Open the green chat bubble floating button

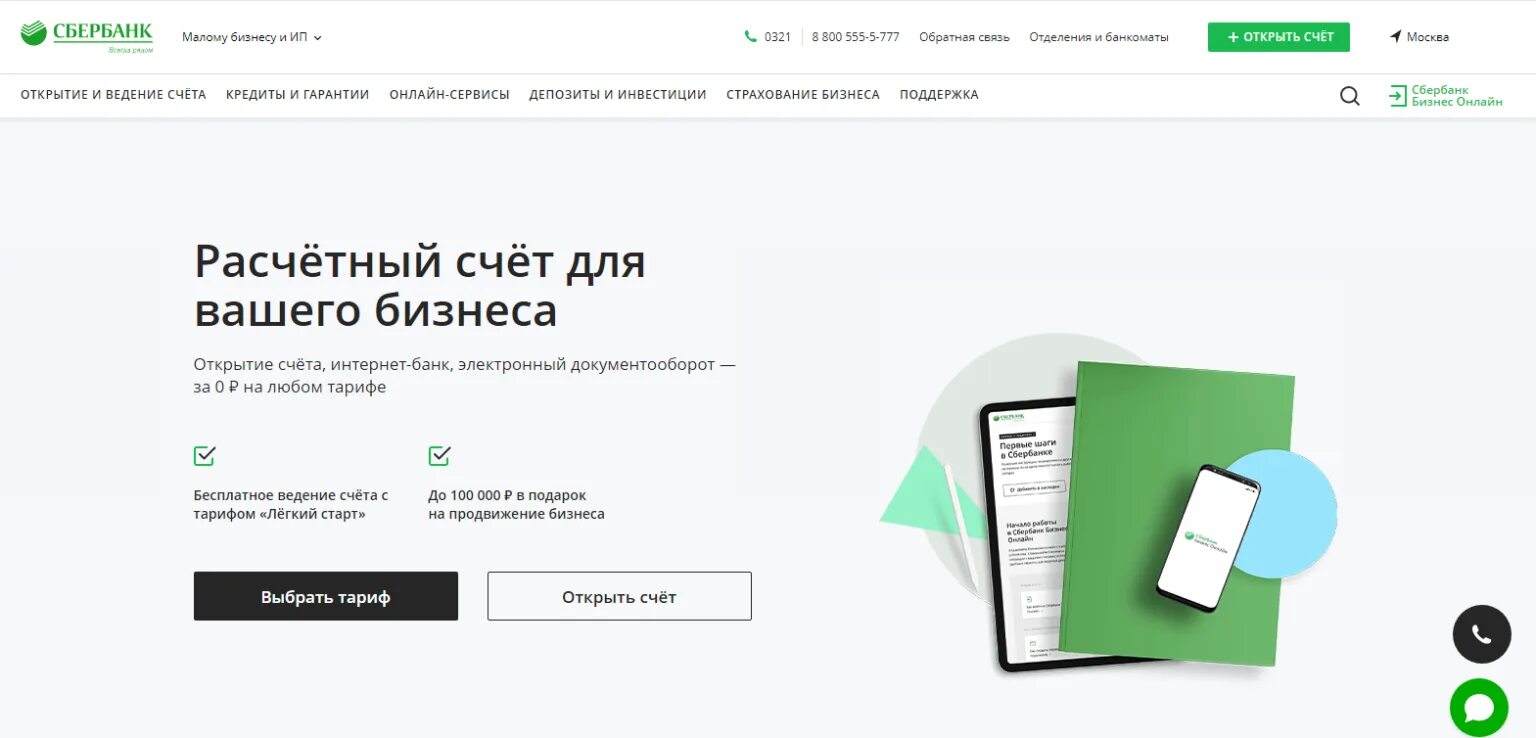pos(1479,708)
